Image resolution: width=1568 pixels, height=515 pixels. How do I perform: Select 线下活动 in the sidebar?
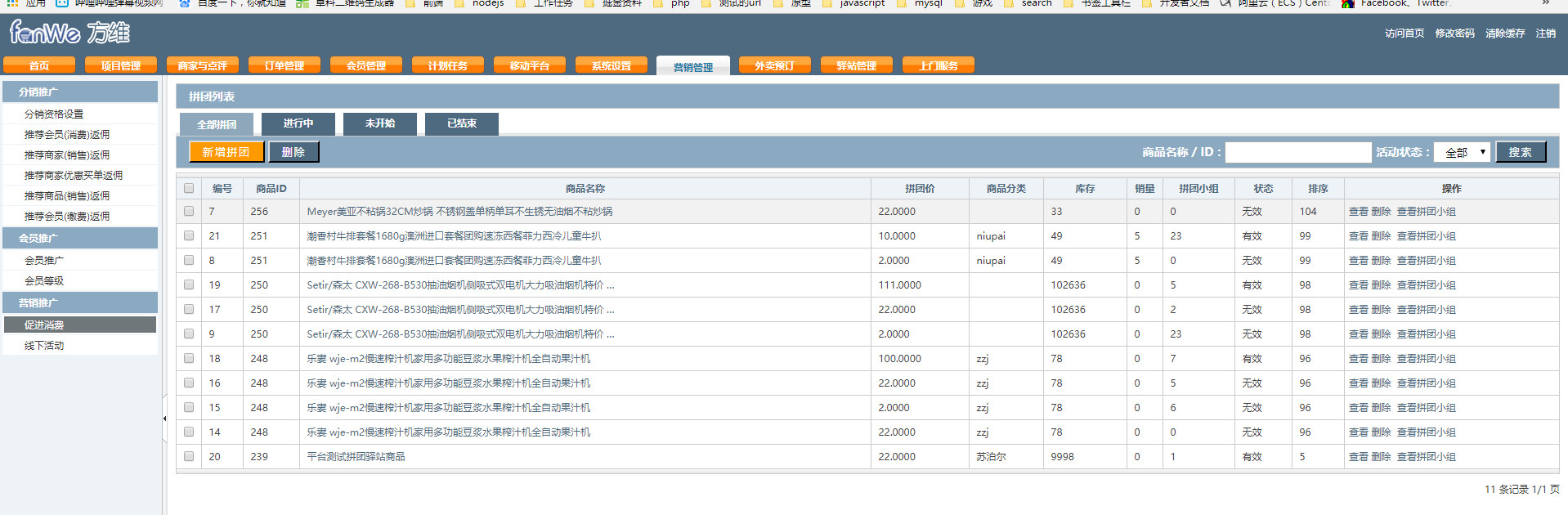click(x=44, y=346)
